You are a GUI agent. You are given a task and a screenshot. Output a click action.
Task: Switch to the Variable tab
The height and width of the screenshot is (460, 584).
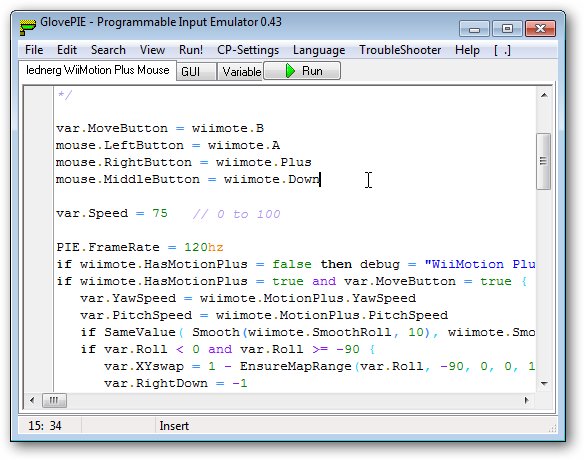[240, 72]
